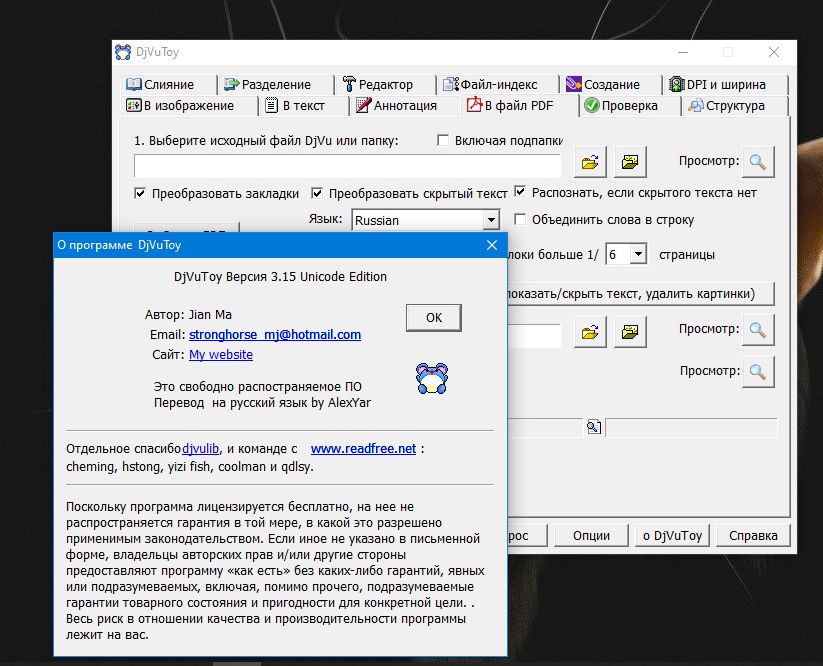
Task: Open folder browse icon in second row
Action: [630, 332]
